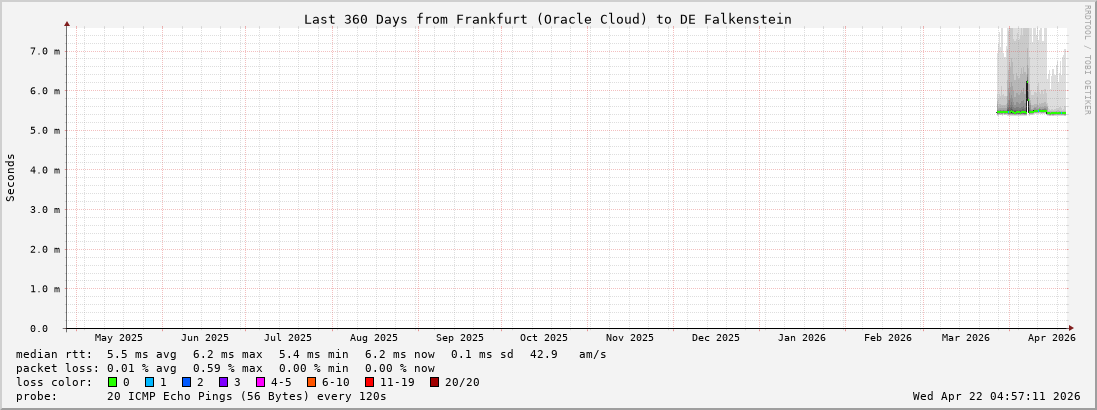This screenshot has height=410, width=1097.
Task: Click the green 0 loss color swatch
Action: 113,382
